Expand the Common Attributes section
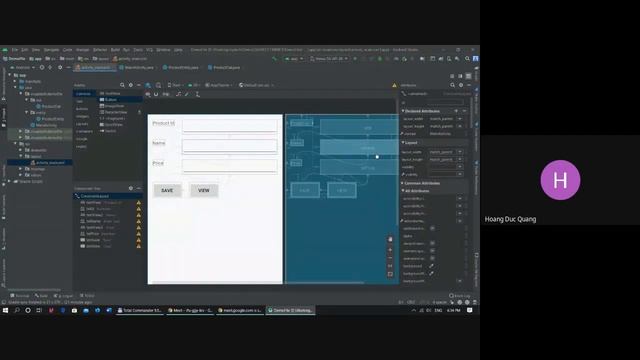Screen dimensions: 640x360 point(402,183)
